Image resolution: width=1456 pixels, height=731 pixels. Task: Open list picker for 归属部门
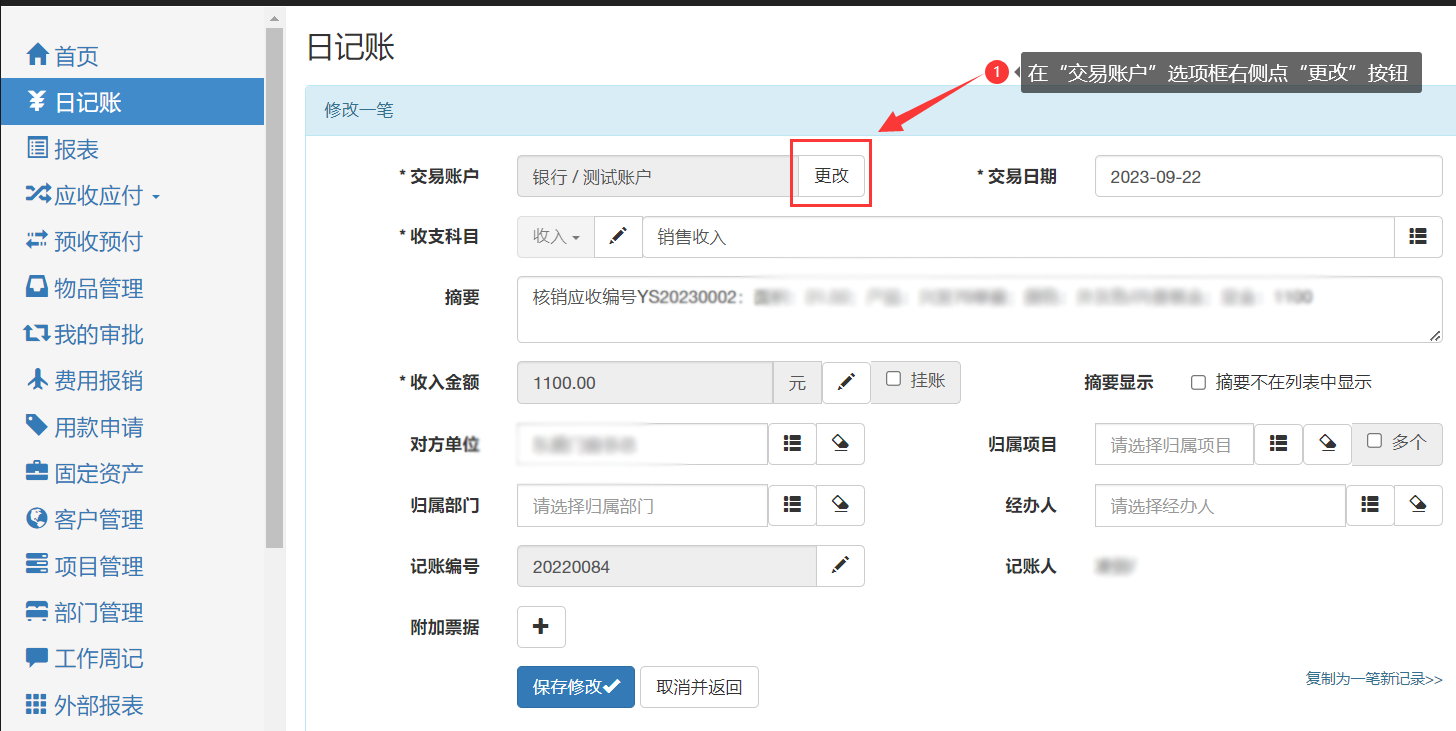pos(792,506)
